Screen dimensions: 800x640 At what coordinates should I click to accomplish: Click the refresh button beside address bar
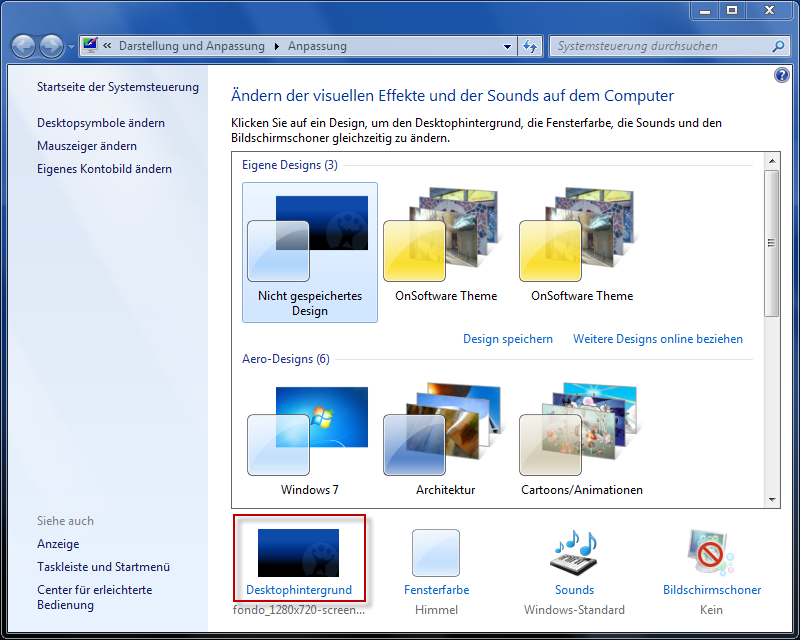530,46
